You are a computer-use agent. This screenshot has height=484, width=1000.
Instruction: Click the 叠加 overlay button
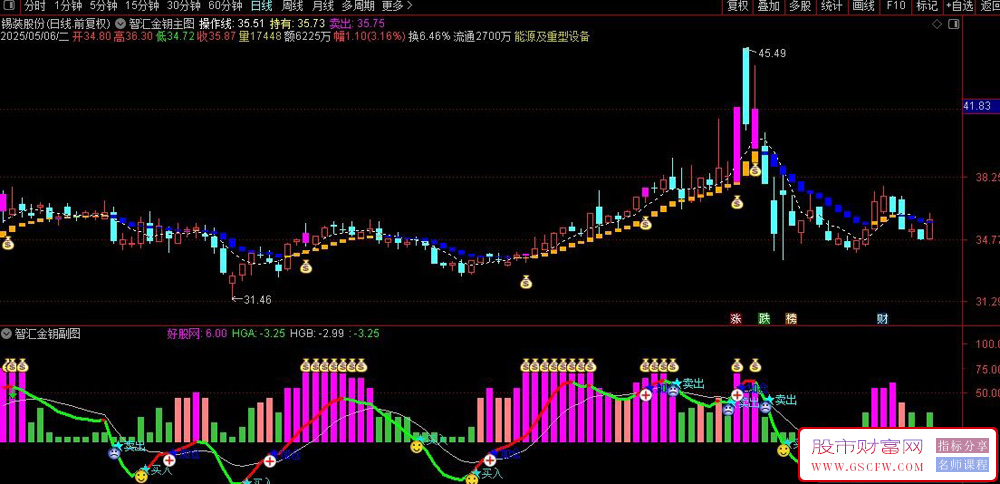coord(768,6)
